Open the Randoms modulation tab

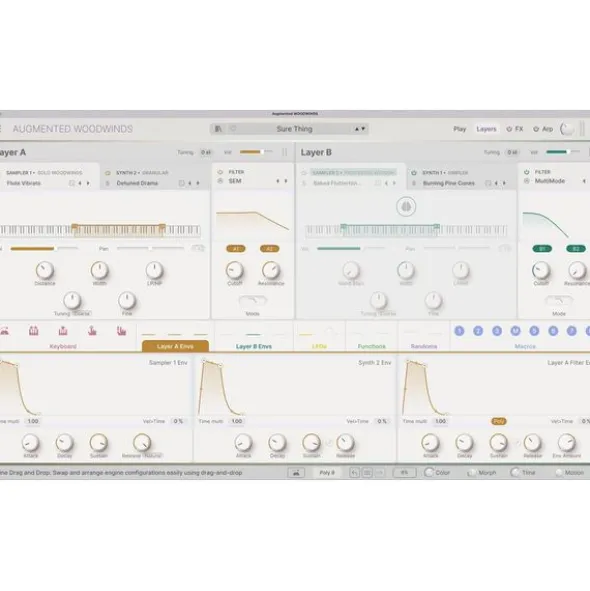pyautogui.click(x=424, y=346)
